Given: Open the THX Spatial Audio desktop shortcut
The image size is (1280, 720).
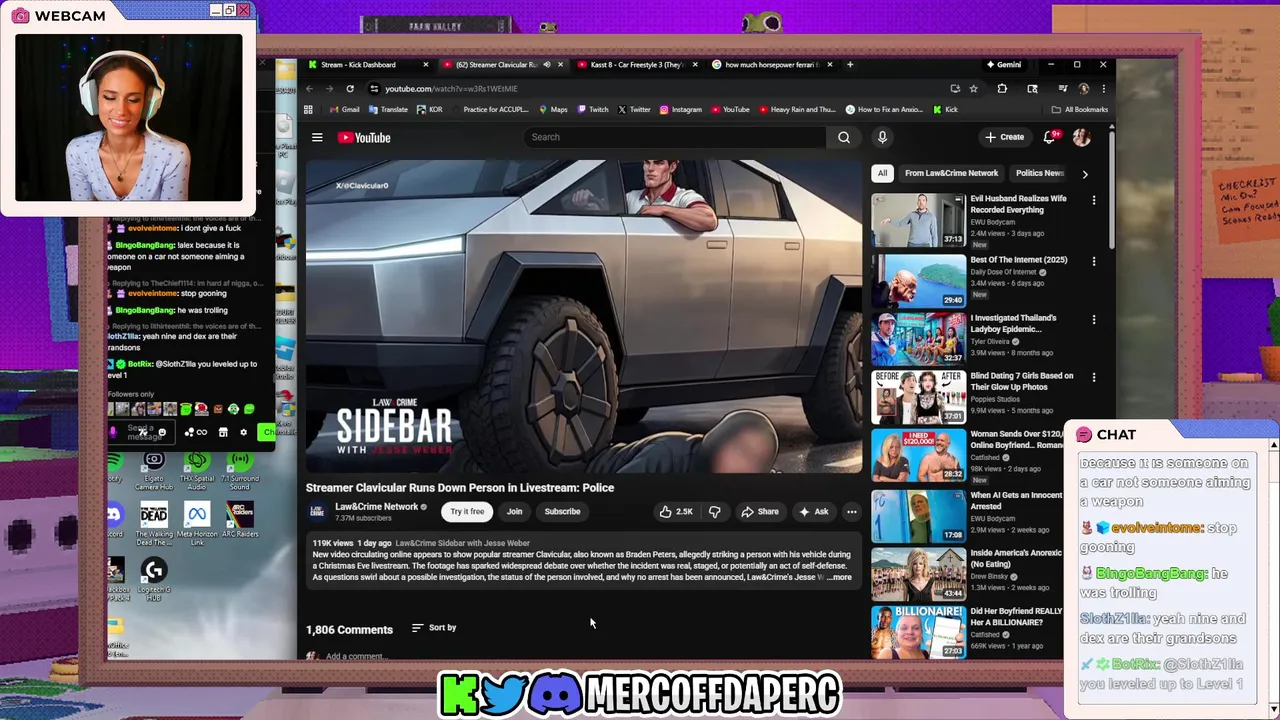Looking at the screenshot, I should [197, 470].
